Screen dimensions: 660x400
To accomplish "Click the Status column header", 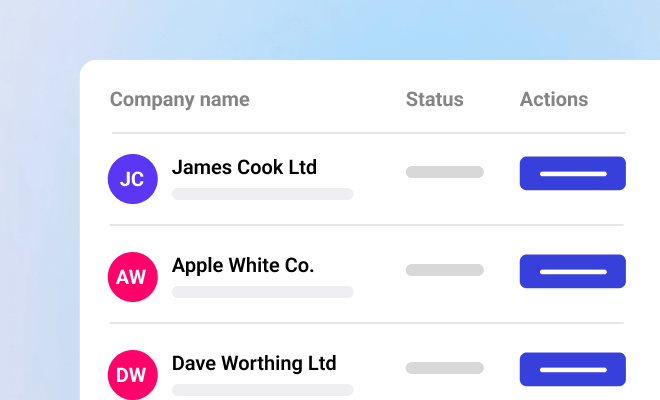I will tap(435, 99).
